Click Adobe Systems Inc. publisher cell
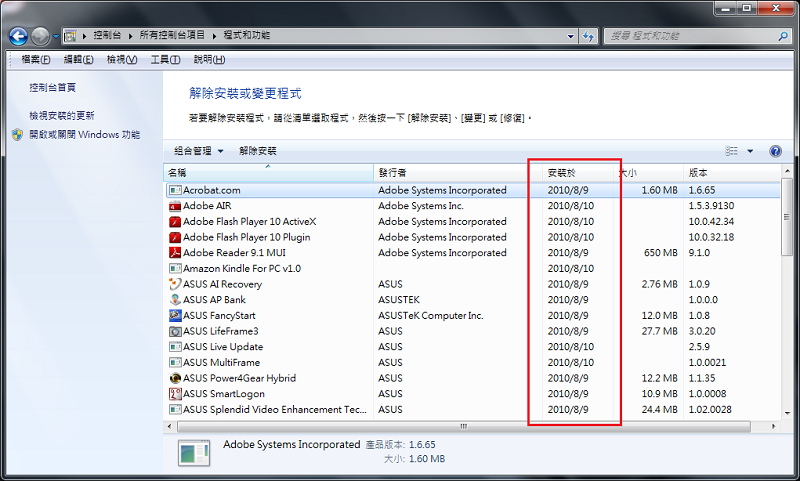 [x=421, y=206]
